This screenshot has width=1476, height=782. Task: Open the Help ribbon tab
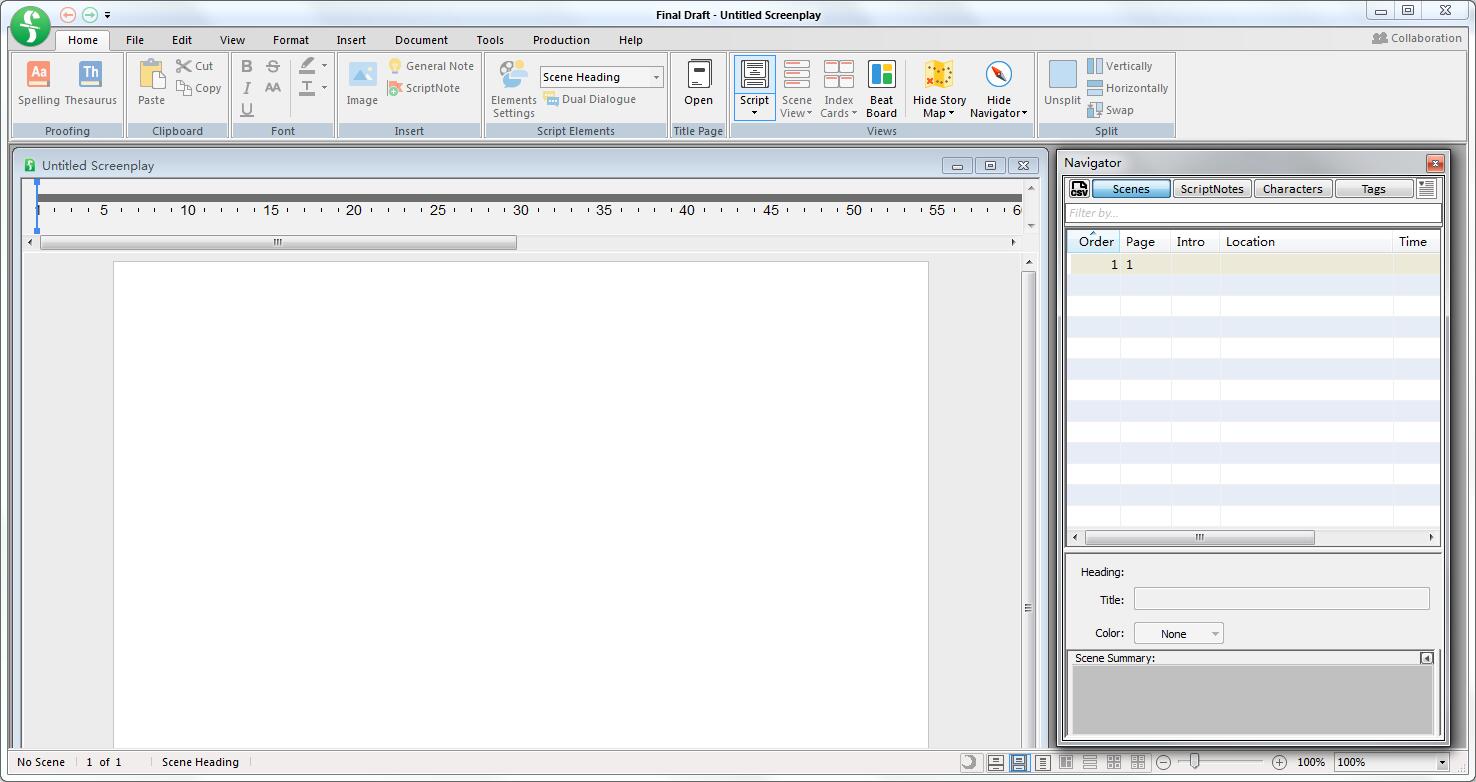click(631, 40)
